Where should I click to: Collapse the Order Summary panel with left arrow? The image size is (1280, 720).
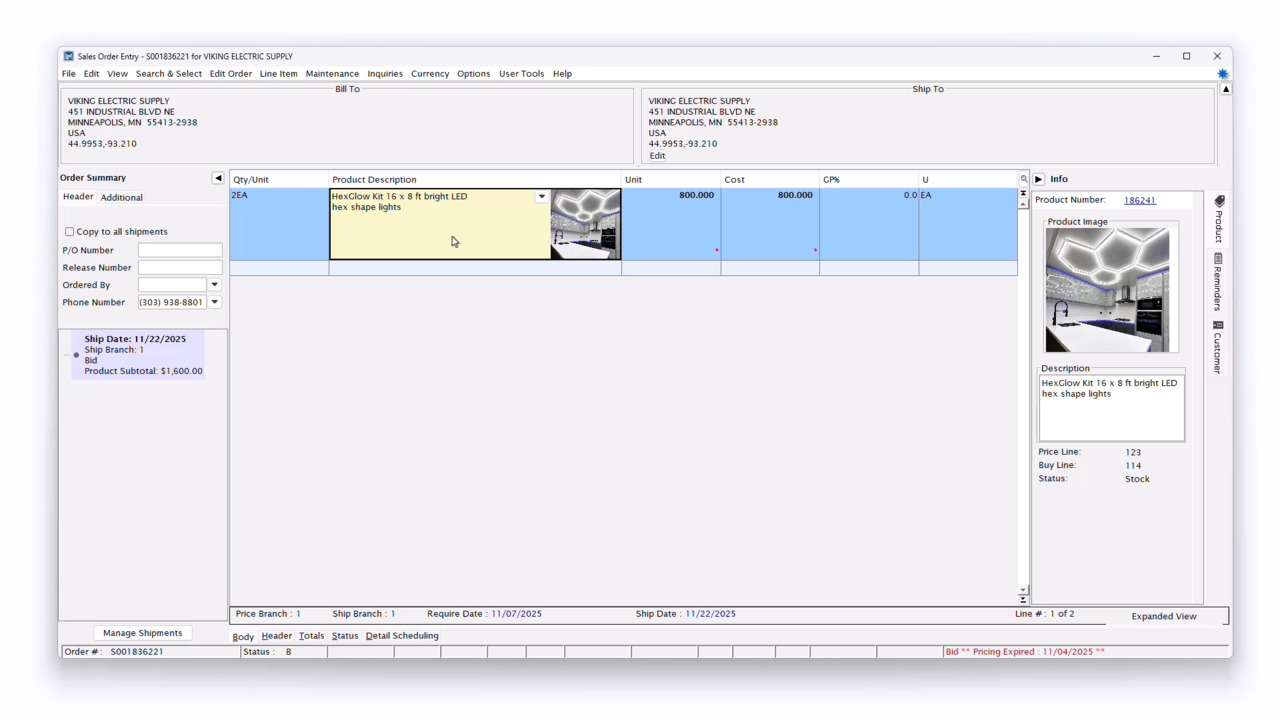pyautogui.click(x=217, y=178)
